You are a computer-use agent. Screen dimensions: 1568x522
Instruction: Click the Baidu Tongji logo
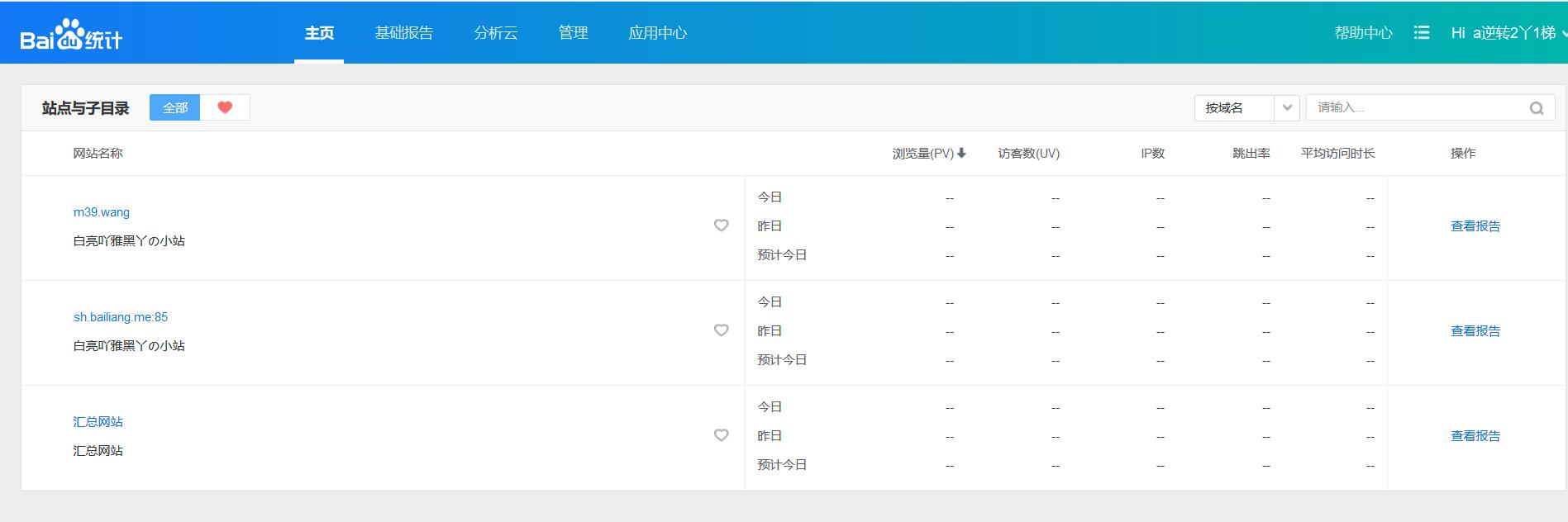click(x=71, y=36)
